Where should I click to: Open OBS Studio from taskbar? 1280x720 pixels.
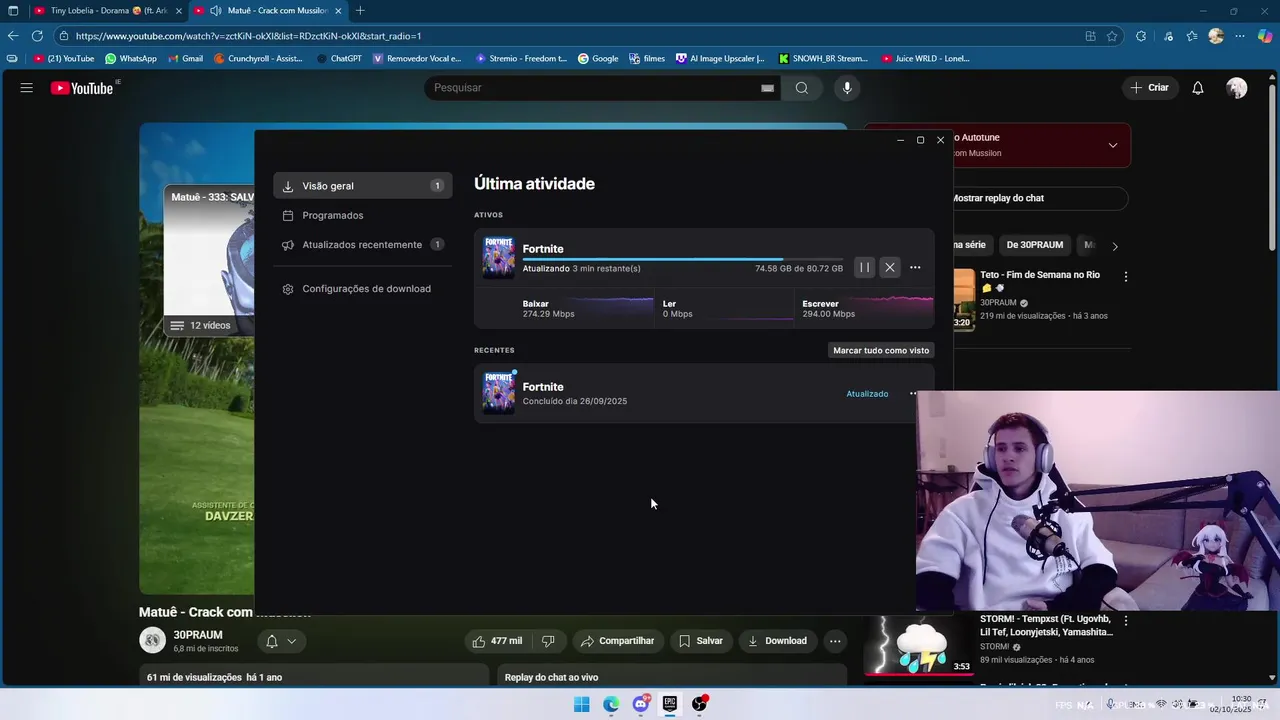699,704
